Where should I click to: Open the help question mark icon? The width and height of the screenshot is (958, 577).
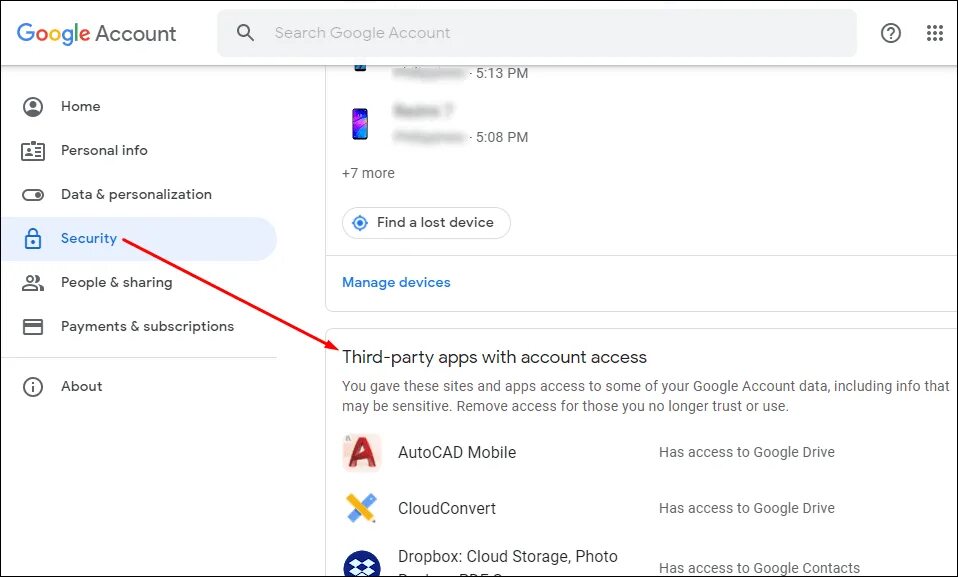pos(890,33)
